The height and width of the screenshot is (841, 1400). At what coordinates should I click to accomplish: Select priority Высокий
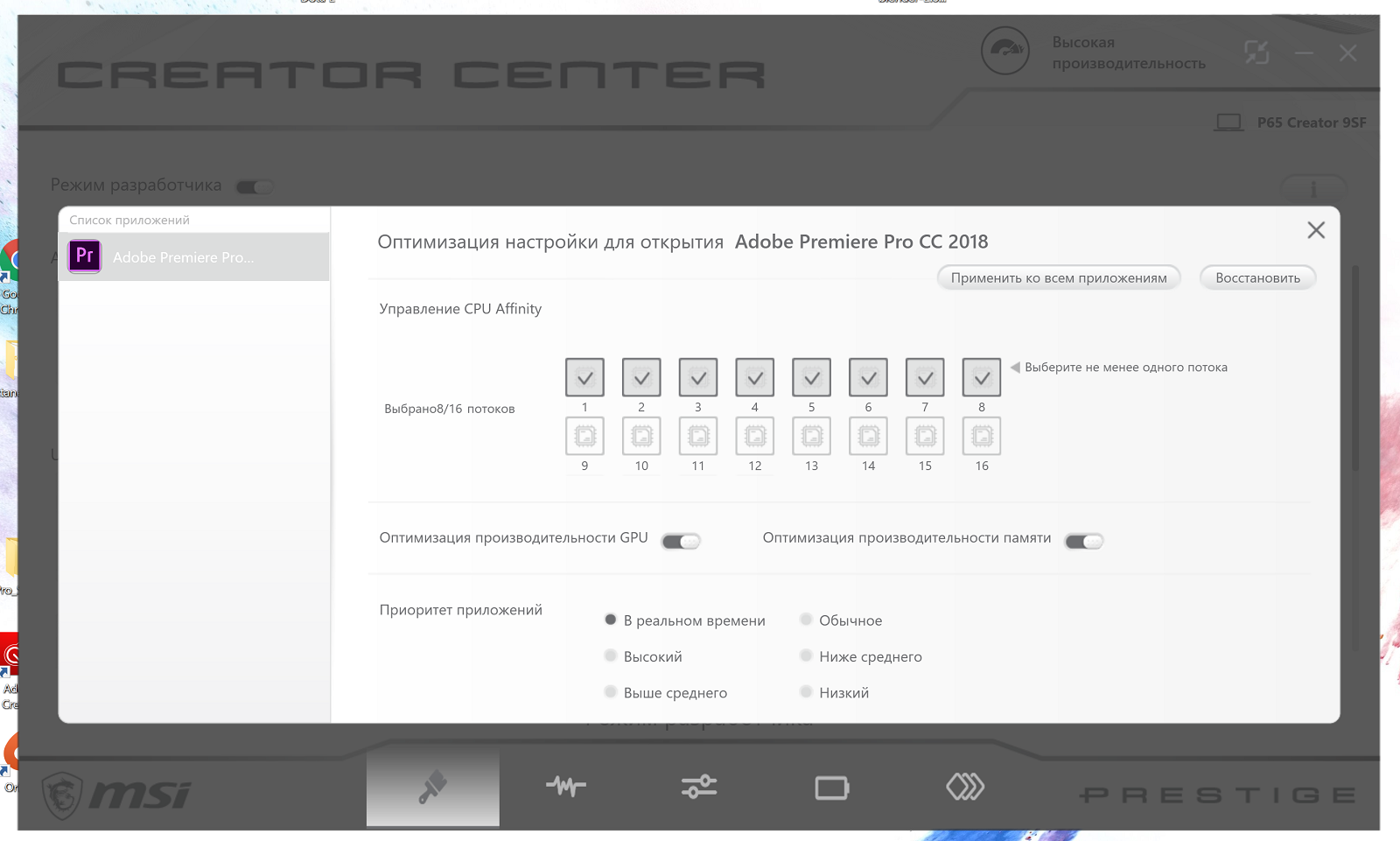(611, 655)
